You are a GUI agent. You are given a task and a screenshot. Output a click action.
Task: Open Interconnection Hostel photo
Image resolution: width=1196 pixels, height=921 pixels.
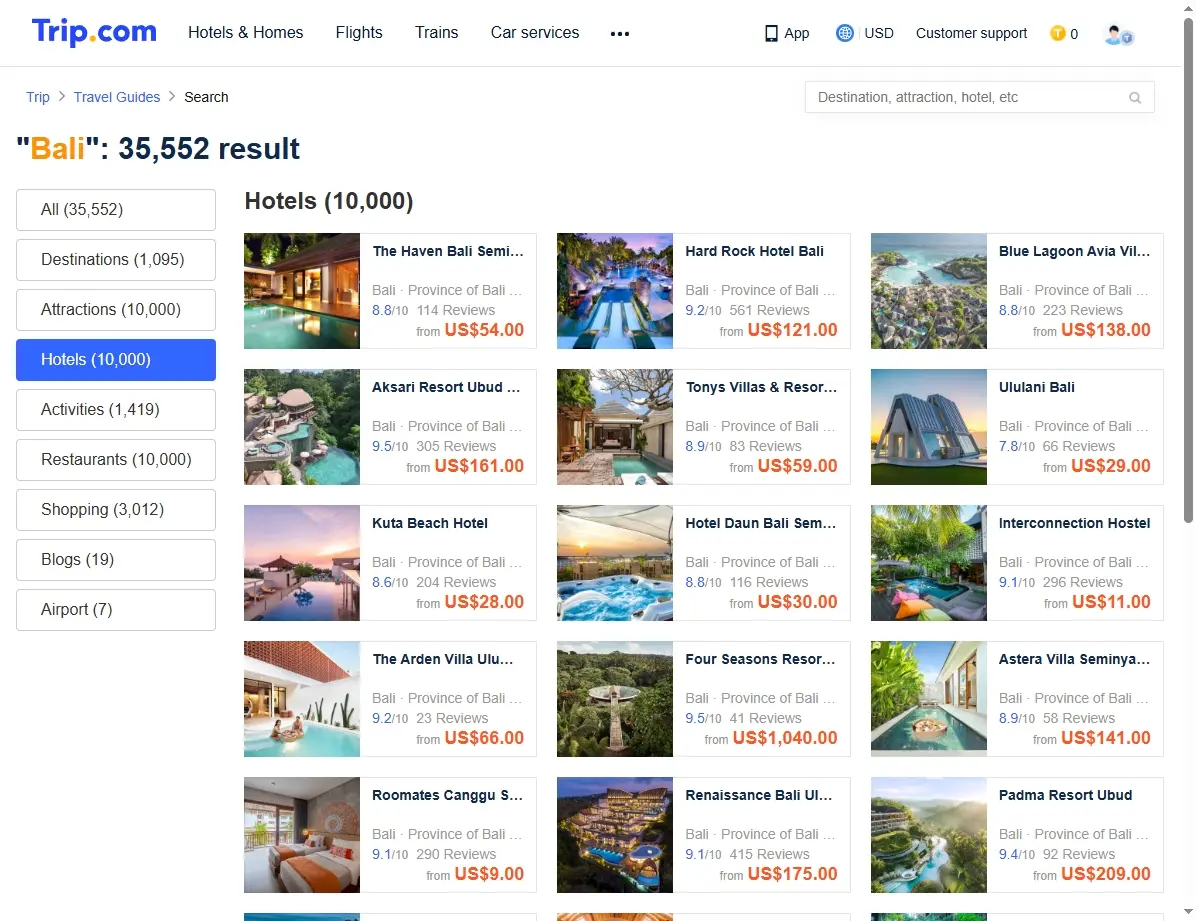click(929, 562)
